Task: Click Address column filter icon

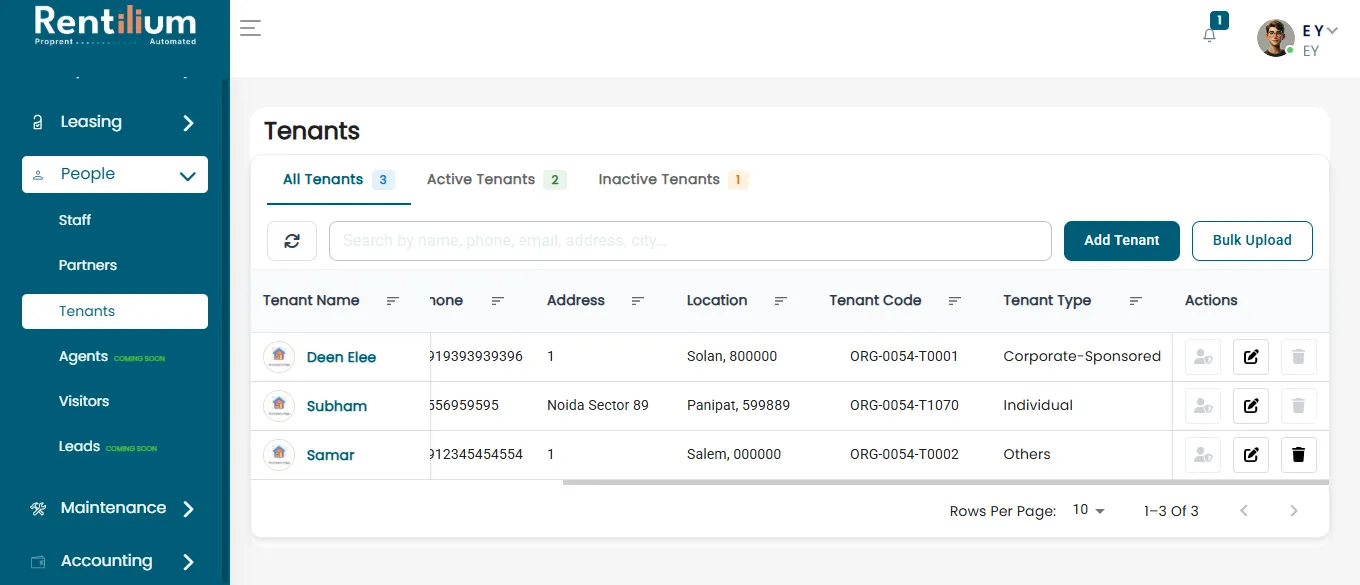Action: tap(638, 301)
